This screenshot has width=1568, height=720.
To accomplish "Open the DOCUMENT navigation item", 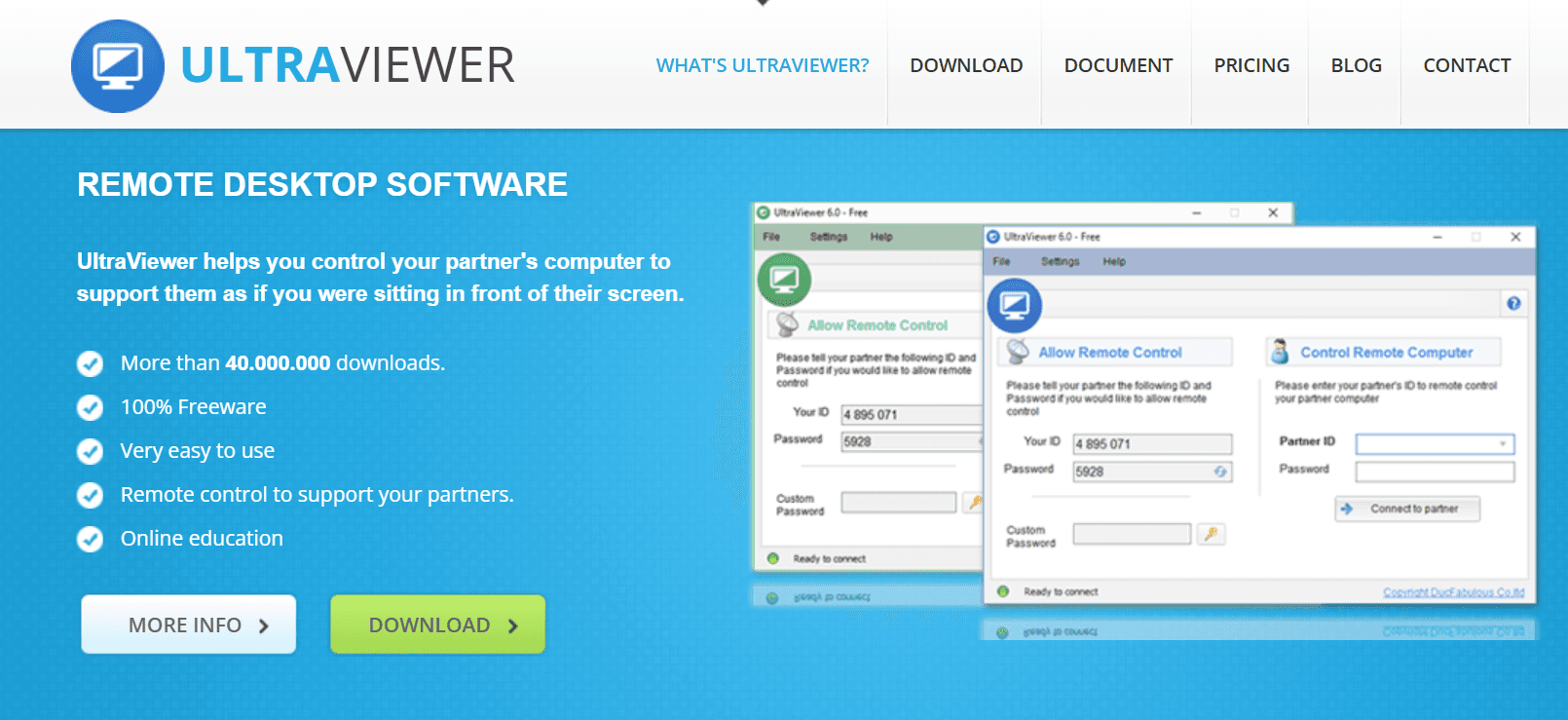I will coord(1118,65).
